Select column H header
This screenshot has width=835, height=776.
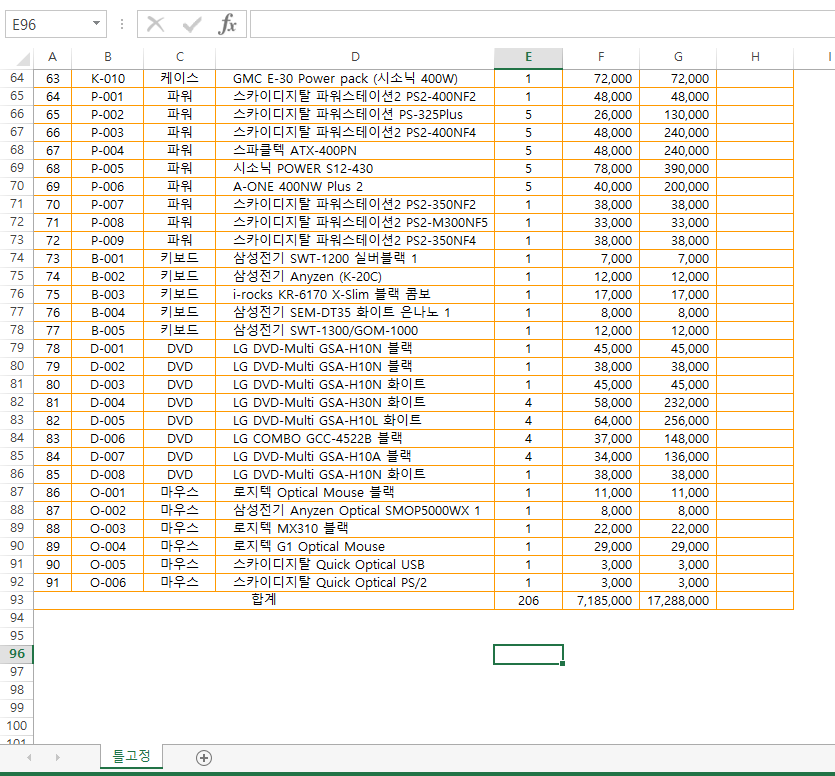[x=755, y=57]
